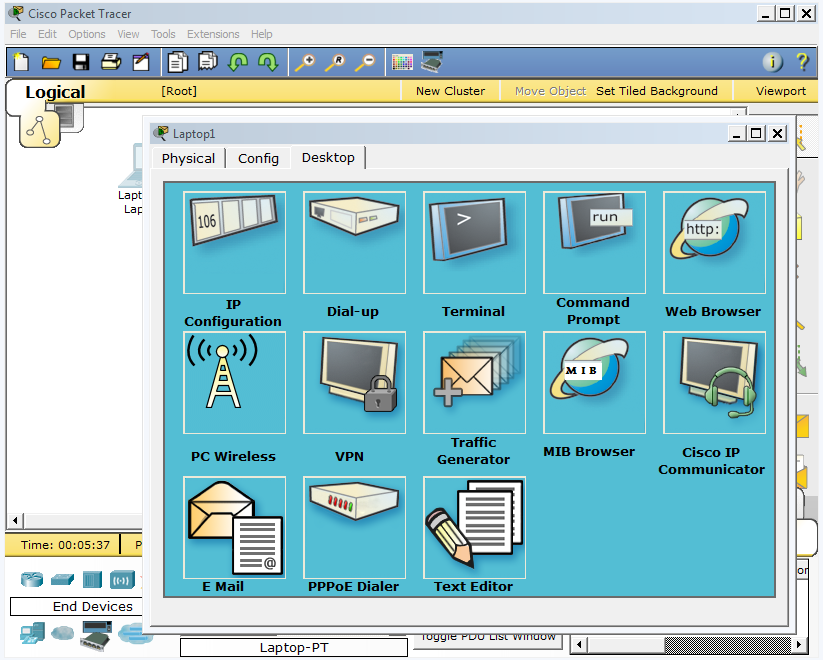Click the Paste toolbar icon

point(208,61)
